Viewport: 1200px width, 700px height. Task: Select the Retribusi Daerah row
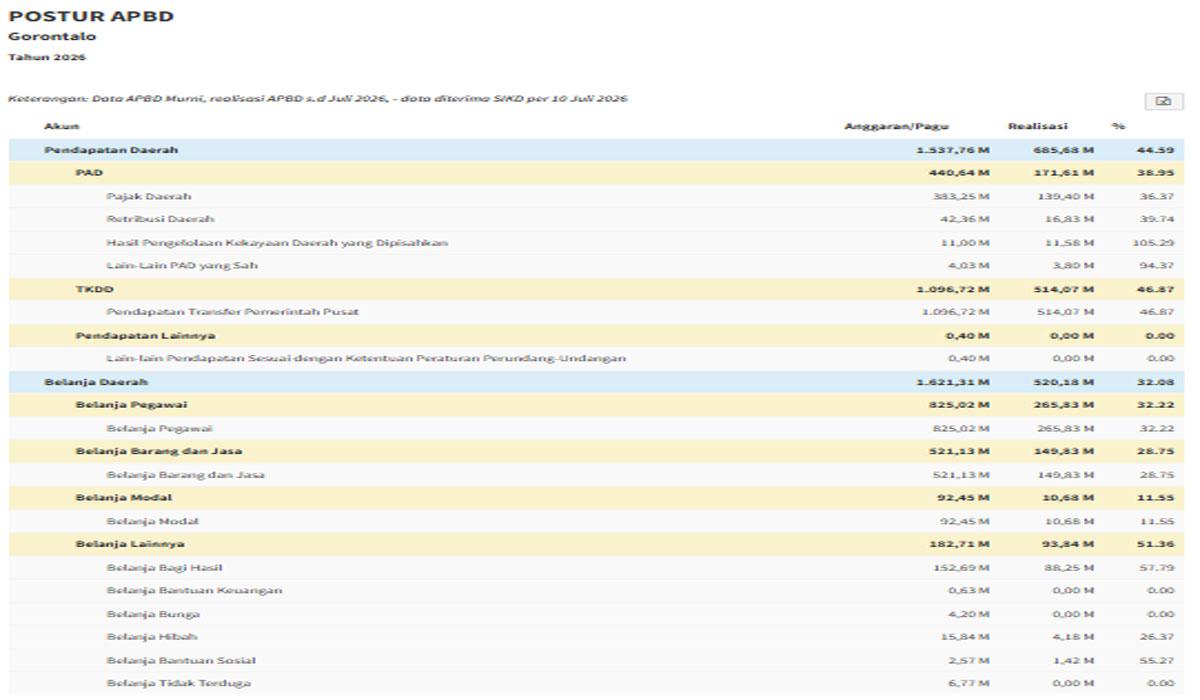point(596,219)
